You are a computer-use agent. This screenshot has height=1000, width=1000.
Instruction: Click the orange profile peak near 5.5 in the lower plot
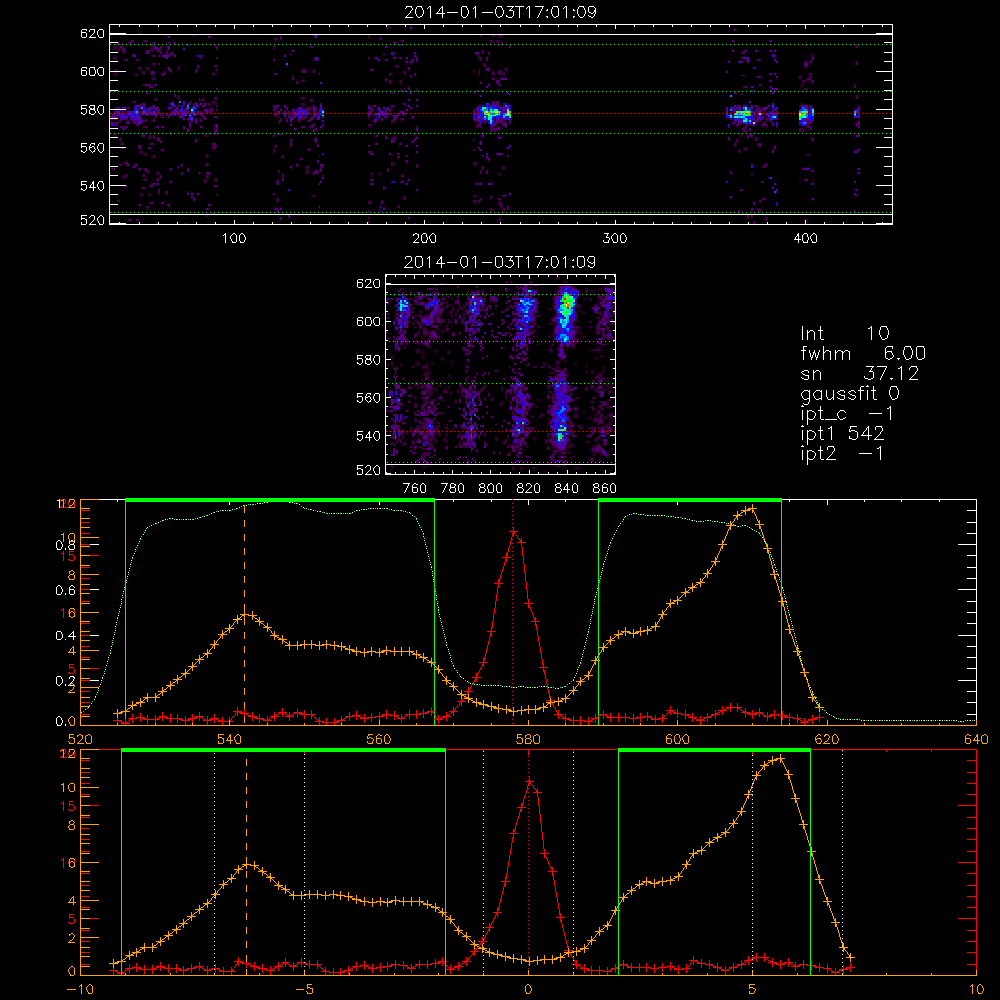780,758
